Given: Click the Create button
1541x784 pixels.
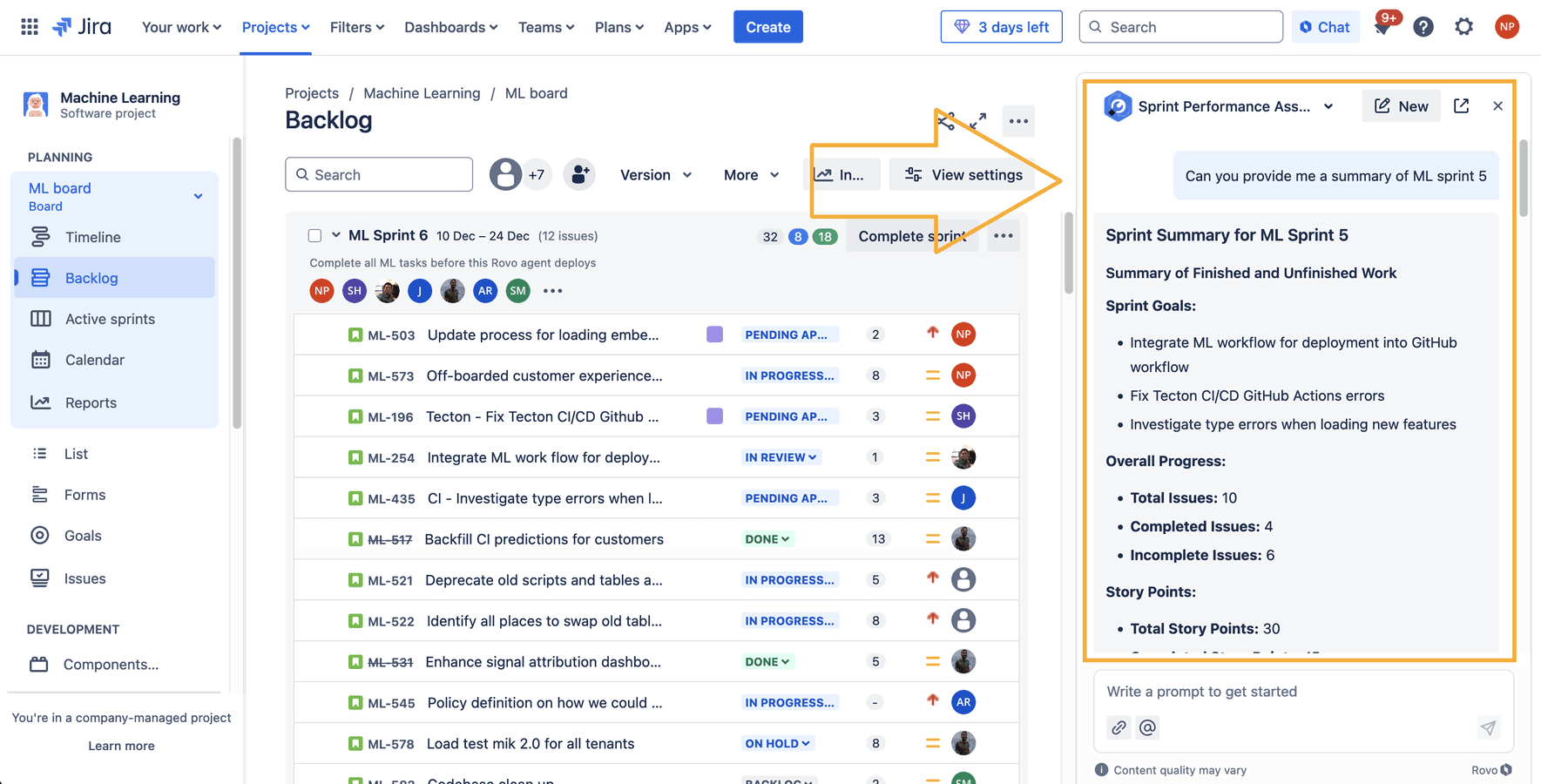Looking at the screenshot, I should click(x=767, y=27).
